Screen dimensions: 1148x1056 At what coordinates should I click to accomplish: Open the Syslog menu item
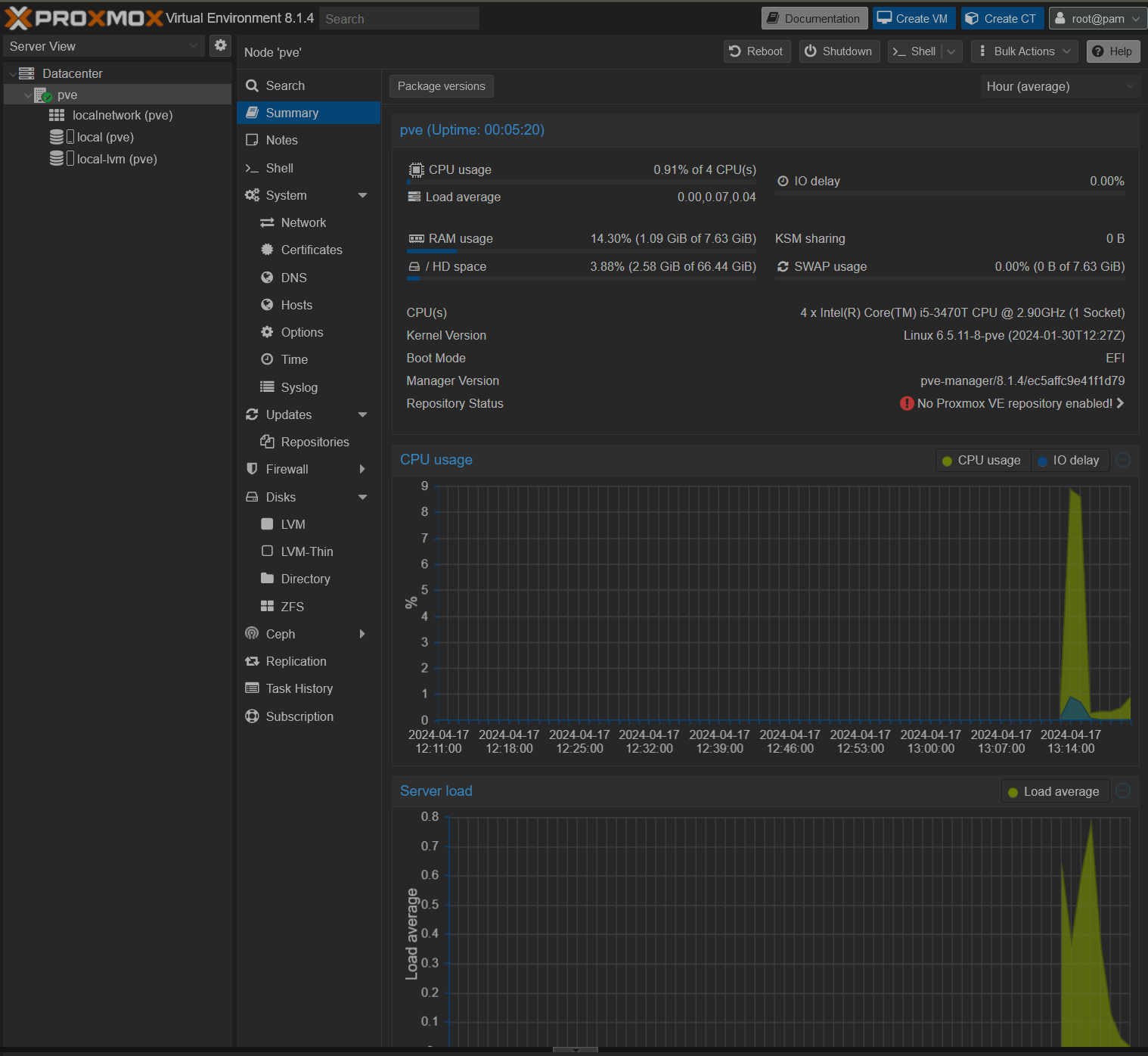(x=309, y=387)
